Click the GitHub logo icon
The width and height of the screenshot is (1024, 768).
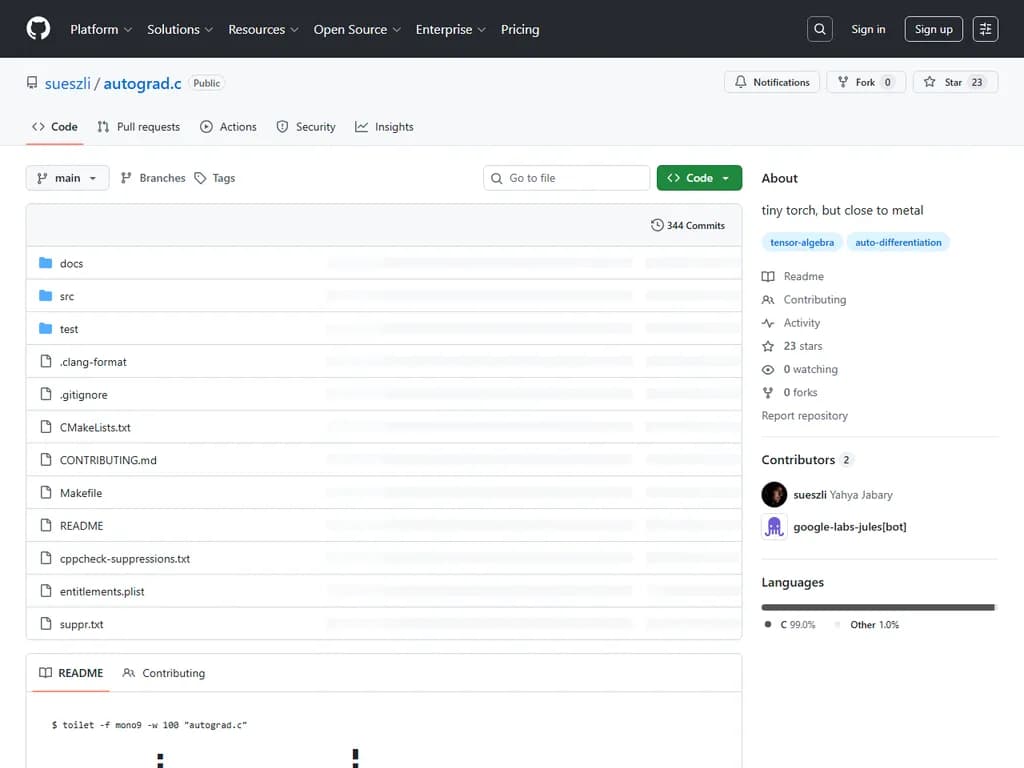pos(38,29)
